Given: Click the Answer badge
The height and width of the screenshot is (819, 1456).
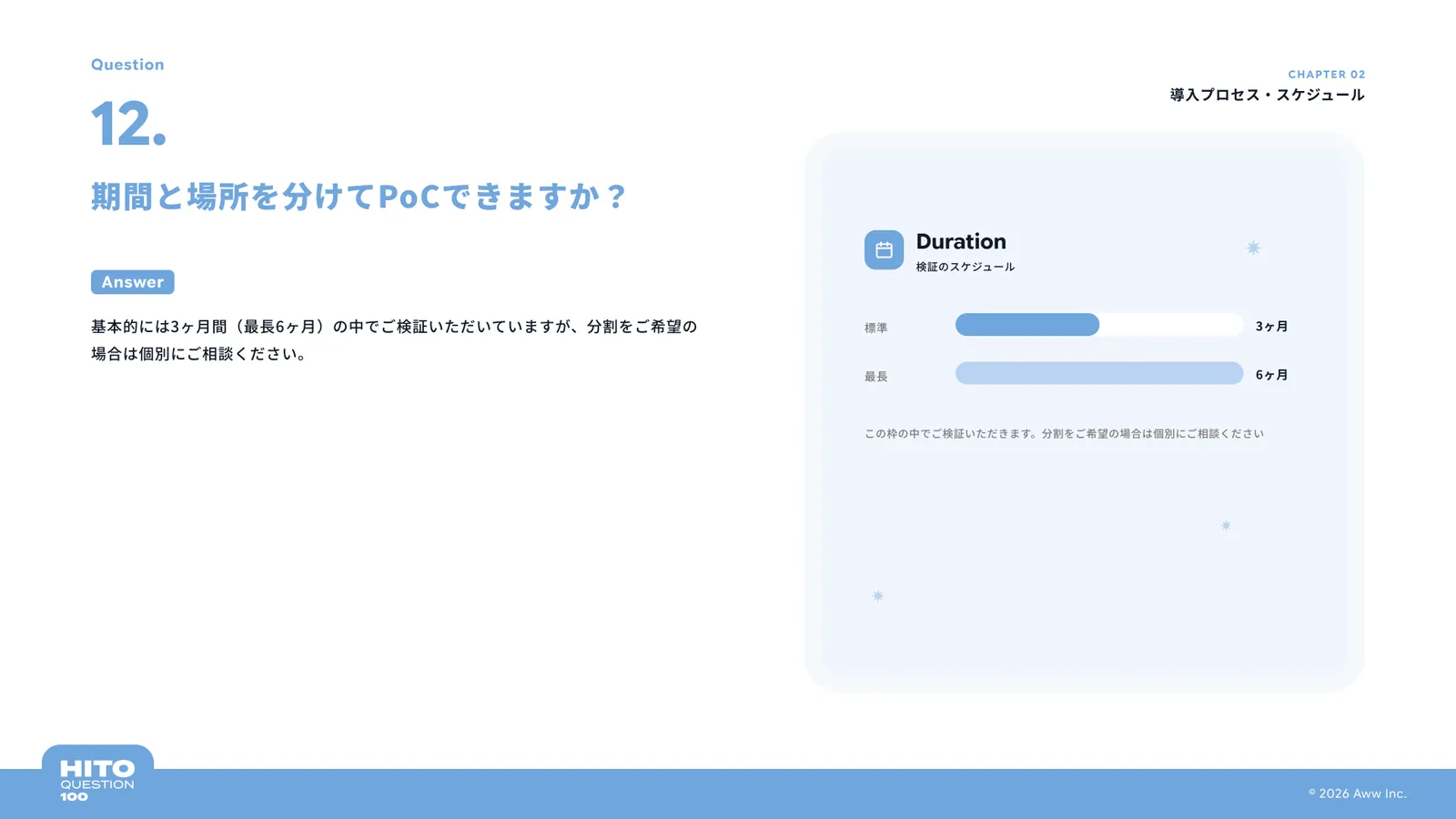Looking at the screenshot, I should tap(133, 282).
